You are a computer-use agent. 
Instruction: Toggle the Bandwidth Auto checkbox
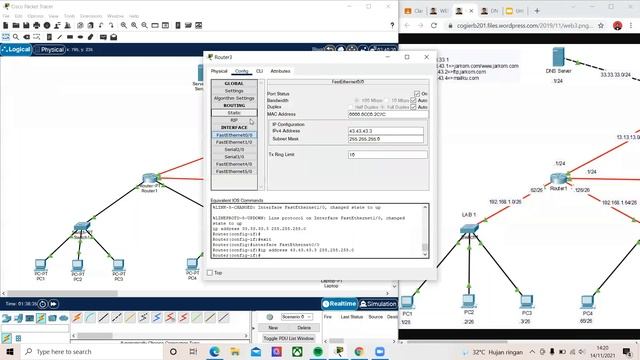coord(413,100)
